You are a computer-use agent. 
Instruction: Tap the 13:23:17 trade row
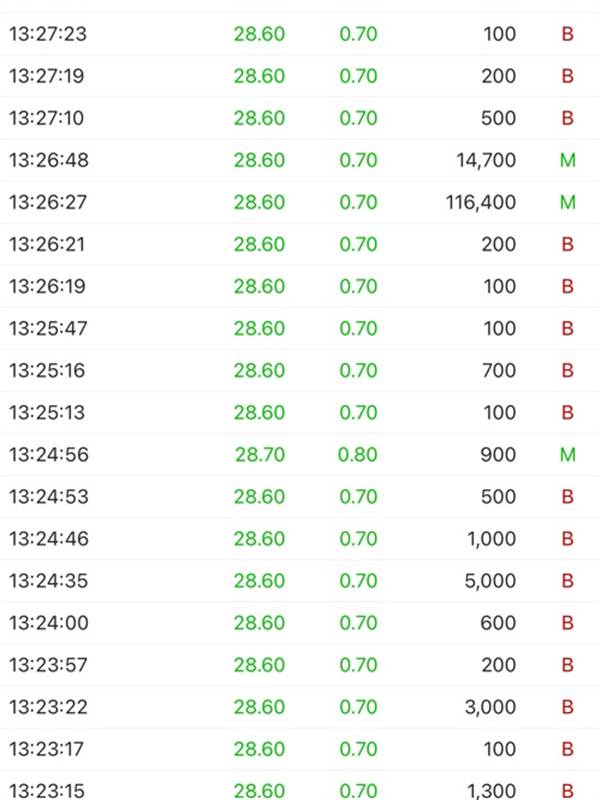coord(300,749)
